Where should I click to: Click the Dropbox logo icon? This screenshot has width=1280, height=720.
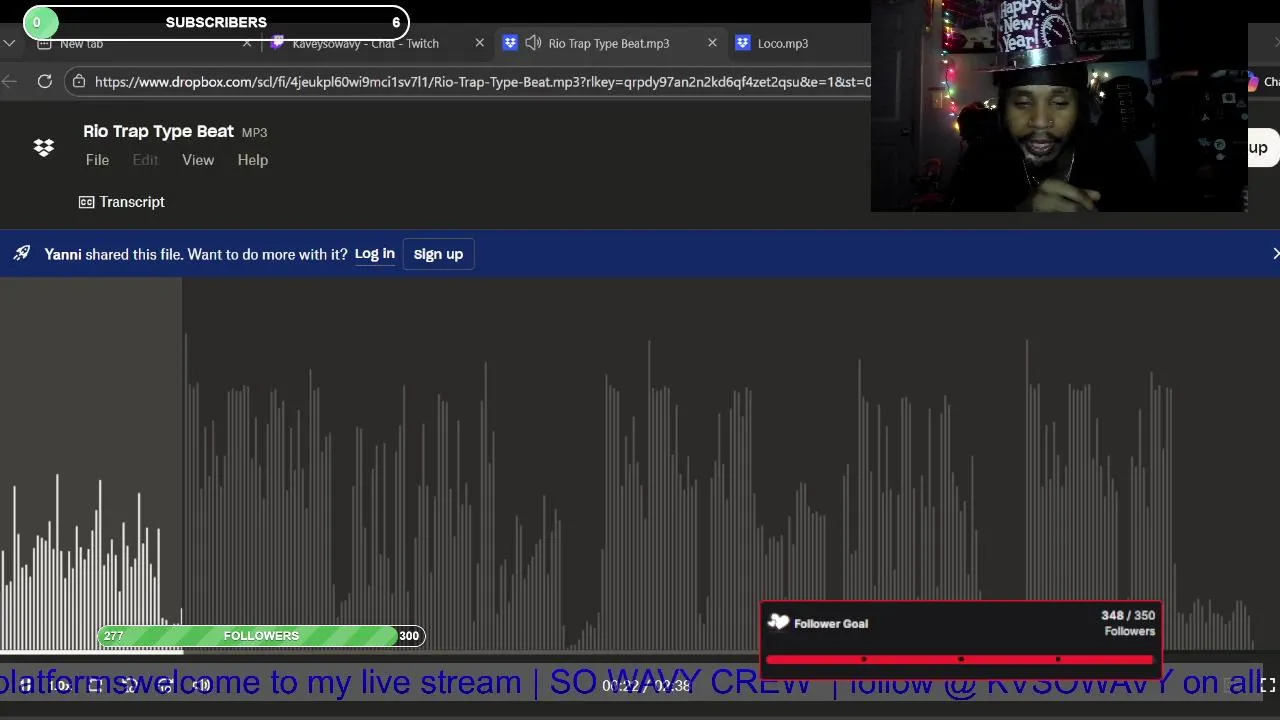pyautogui.click(x=44, y=148)
